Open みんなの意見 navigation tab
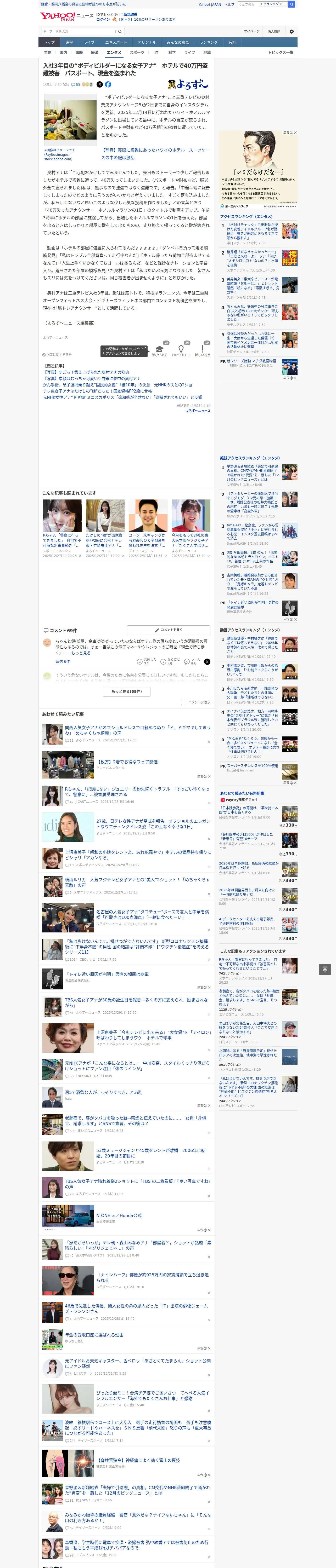Viewport: 336px width, 1568px height. (178, 43)
